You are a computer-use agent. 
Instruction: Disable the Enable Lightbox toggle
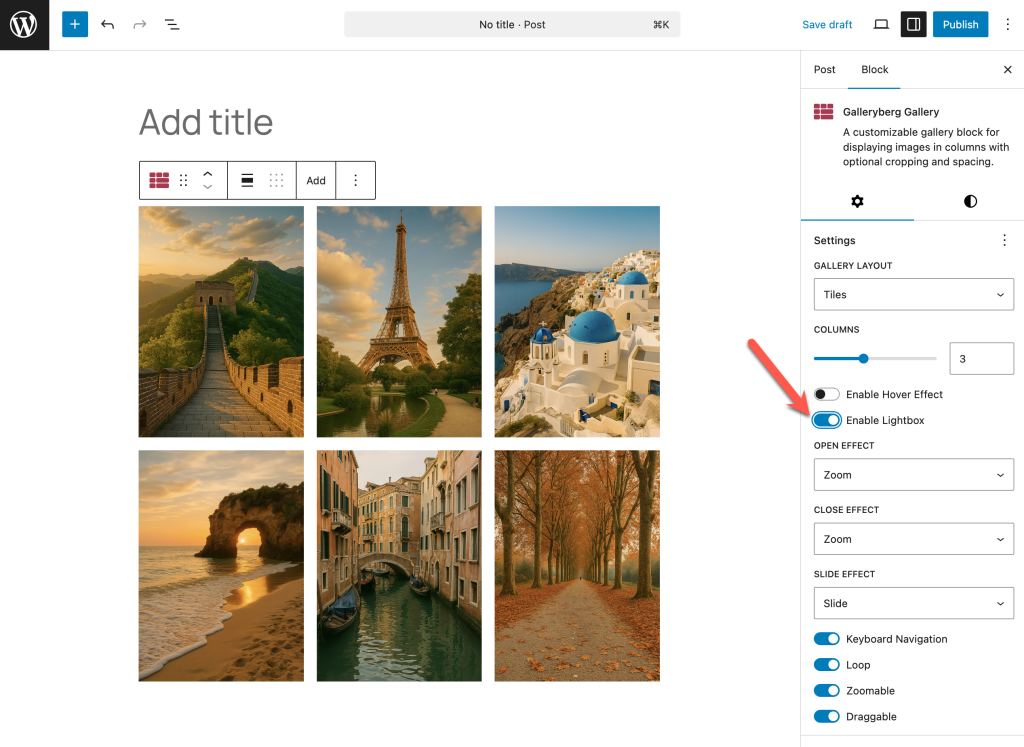coord(826,420)
